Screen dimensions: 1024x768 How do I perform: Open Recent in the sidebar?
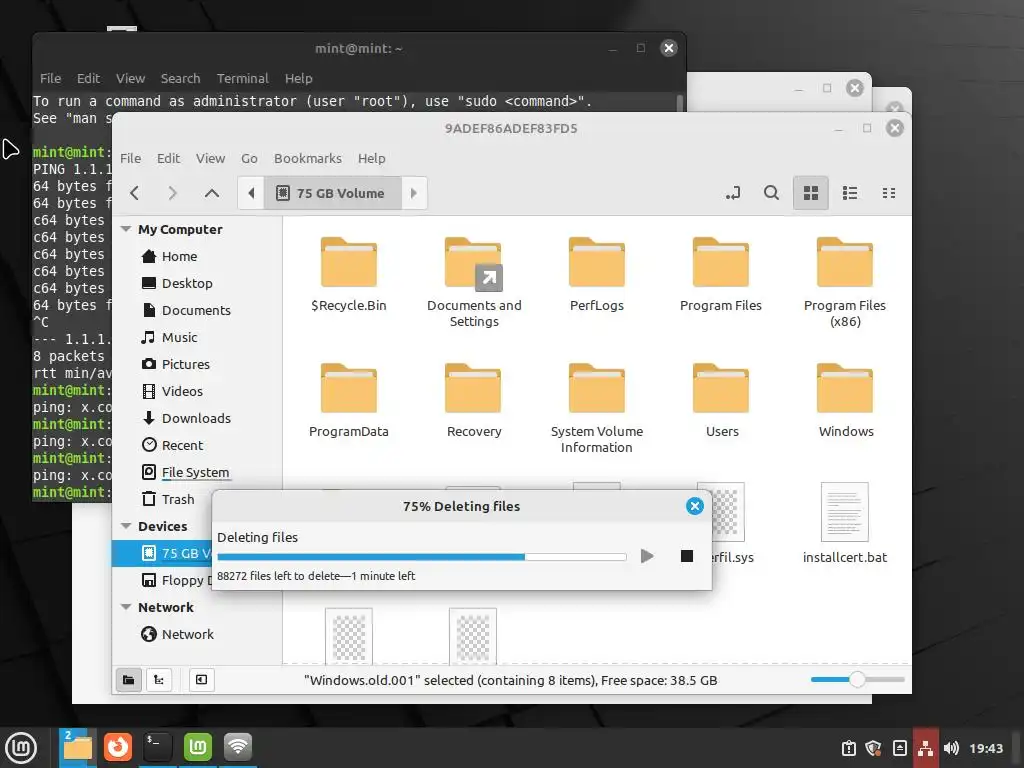197,445
